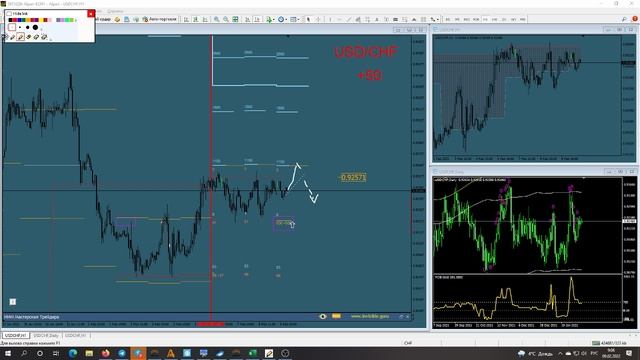
Task: Switch timeframe to H1
Action: pyautogui.click(x=485, y=19)
